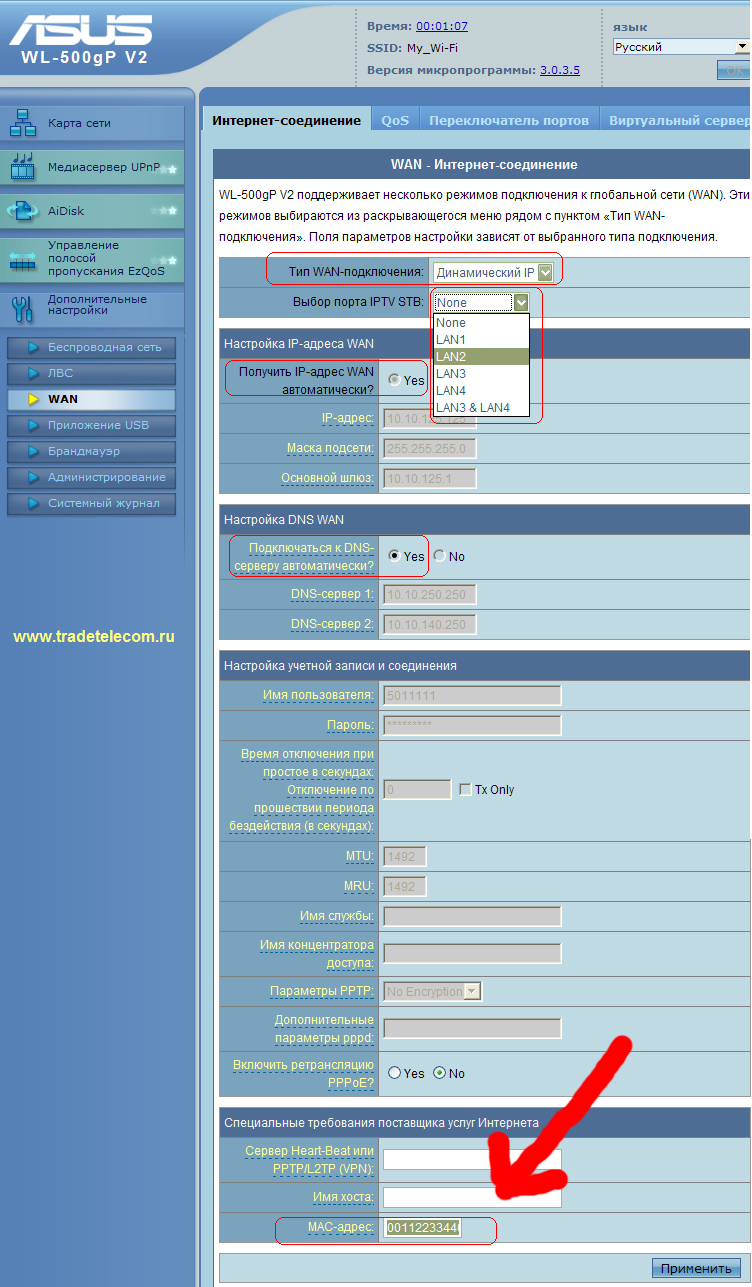Image resolution: width=752 pixels, height=1287 pixels.
Task: Select Брандмауэр submenu item
Action: (x=91, y=452)
